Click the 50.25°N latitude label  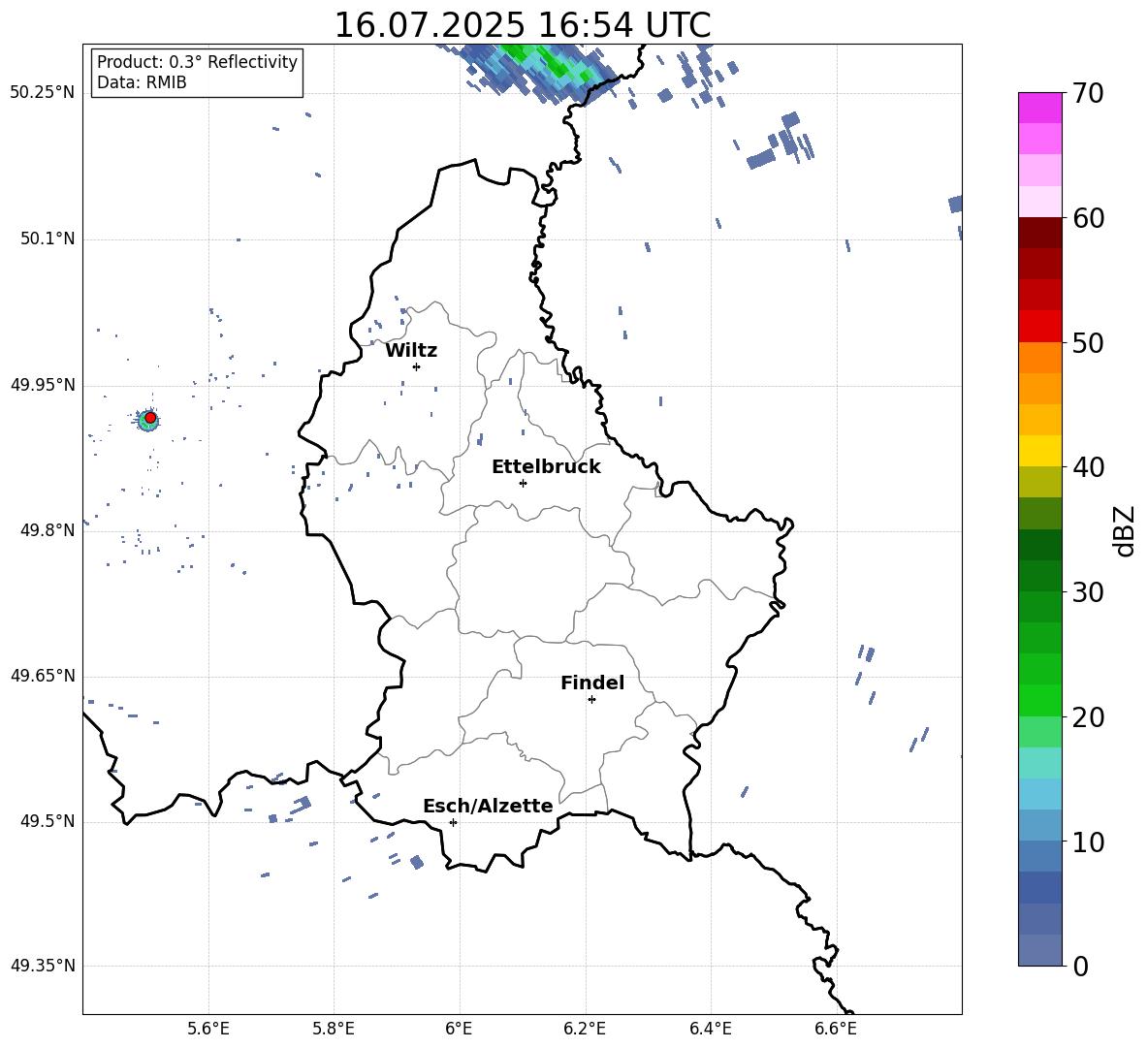pos(43,93)
